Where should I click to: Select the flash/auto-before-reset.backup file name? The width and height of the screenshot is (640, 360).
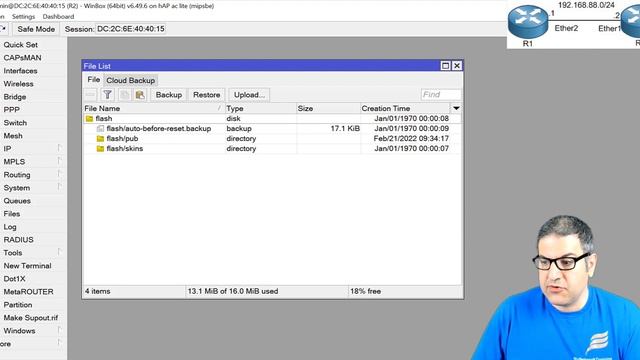pyautogui.click(x=159, y=129)
